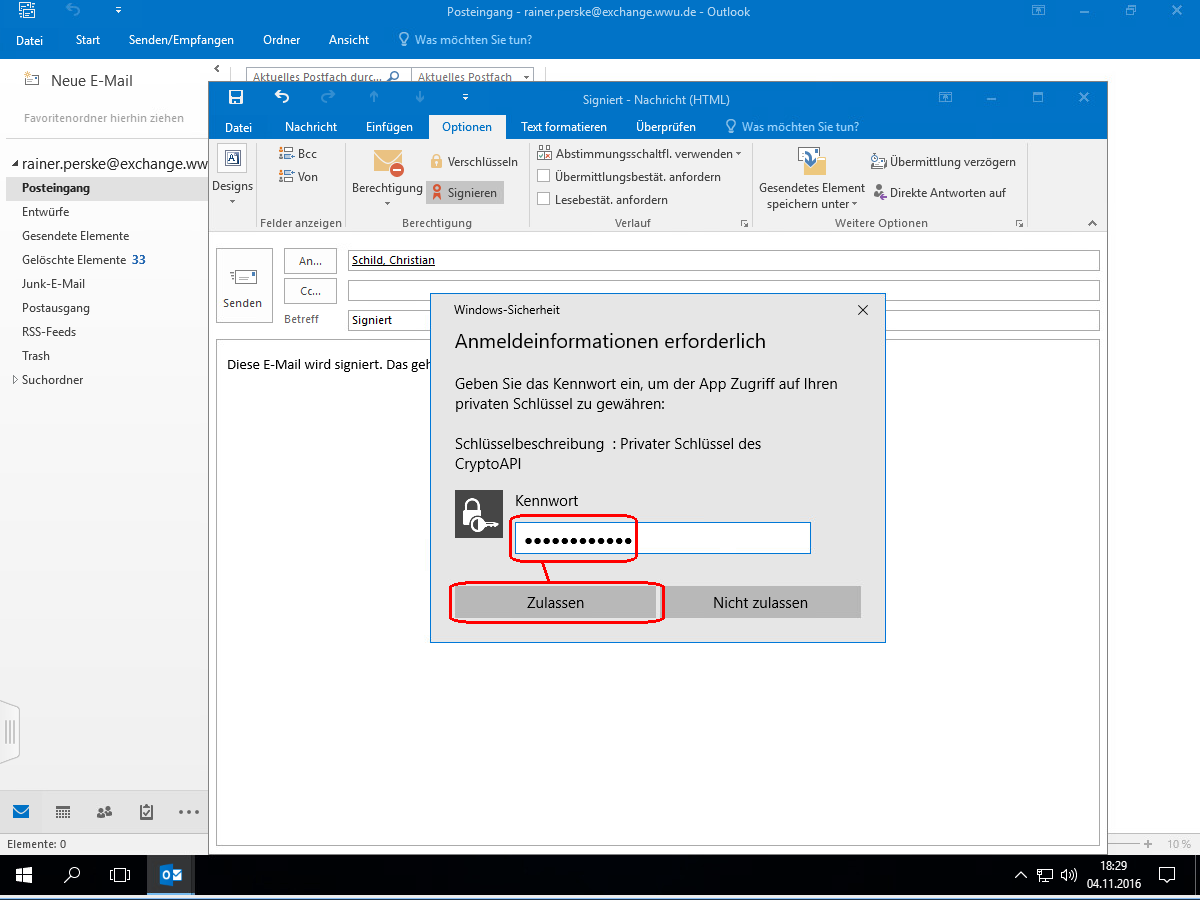Click Outlook icon in Windows taskbar
Viewport: 1200px width, 900px height.
(171, 875)
